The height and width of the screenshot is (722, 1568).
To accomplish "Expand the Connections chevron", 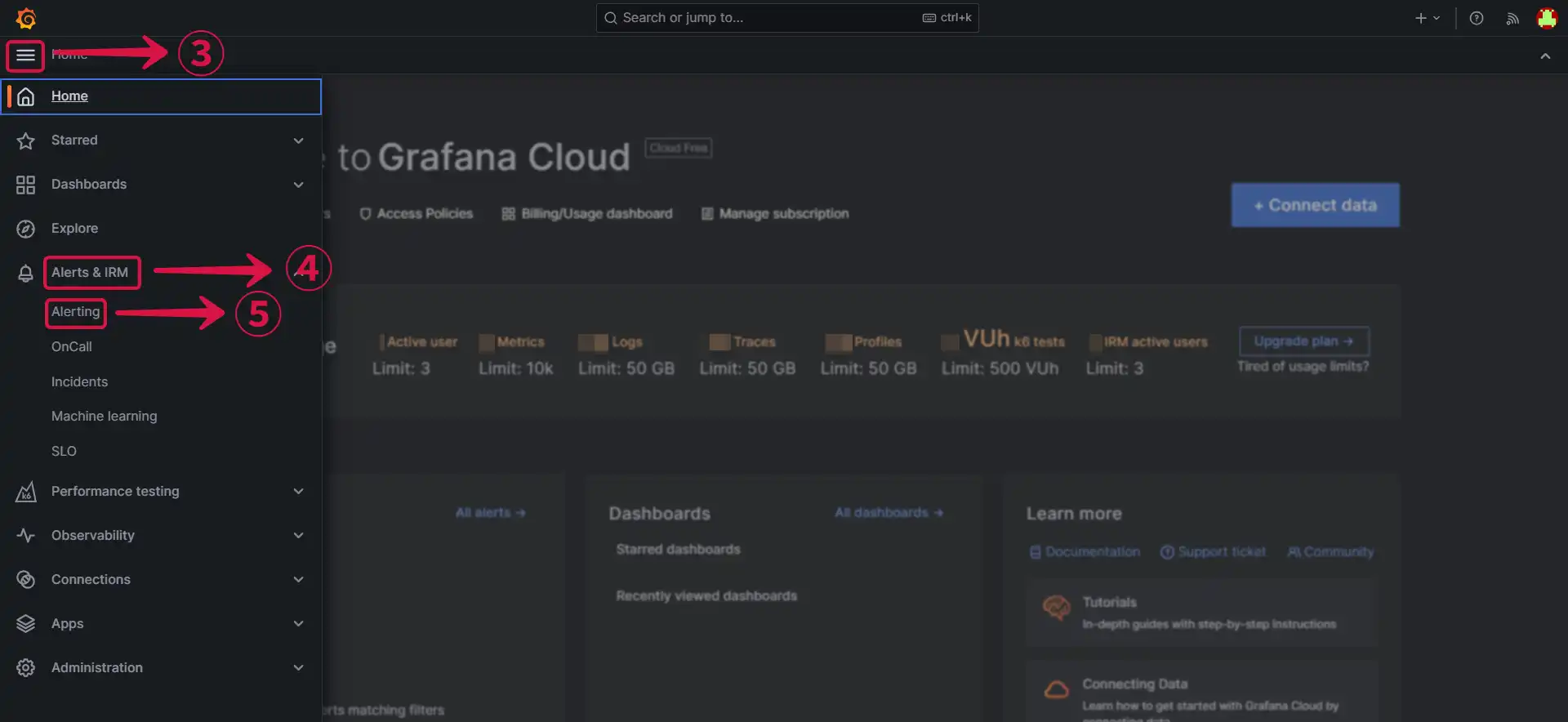I will (299, 580).
